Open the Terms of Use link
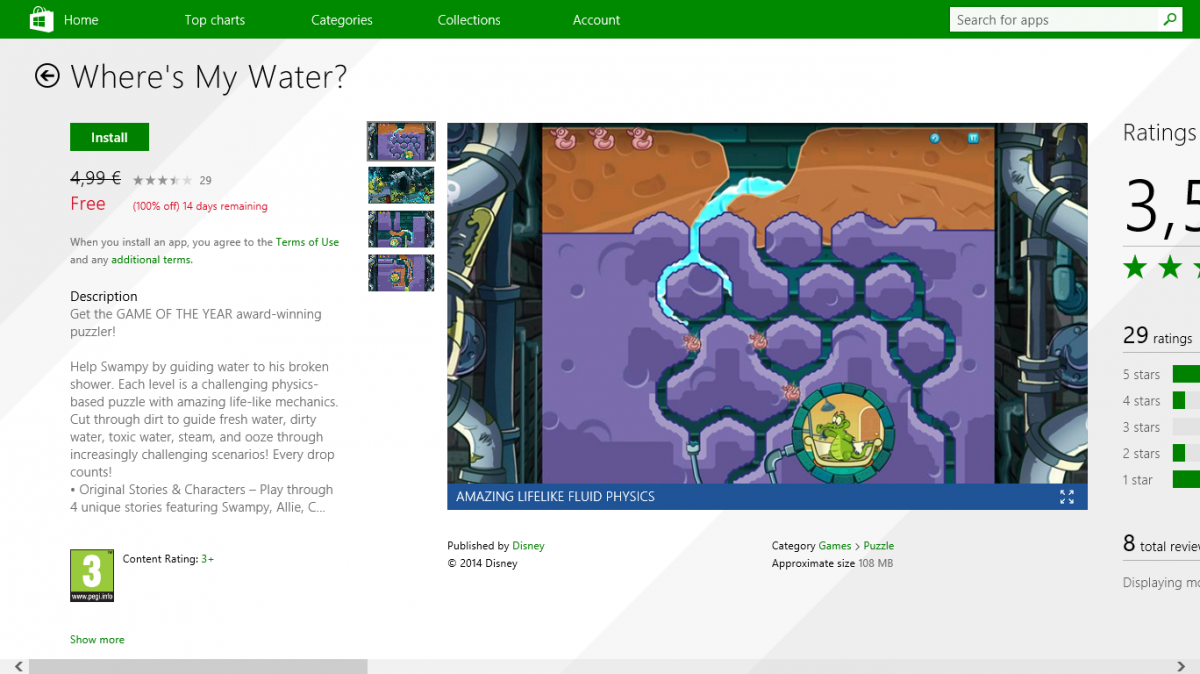 point(307,242)
